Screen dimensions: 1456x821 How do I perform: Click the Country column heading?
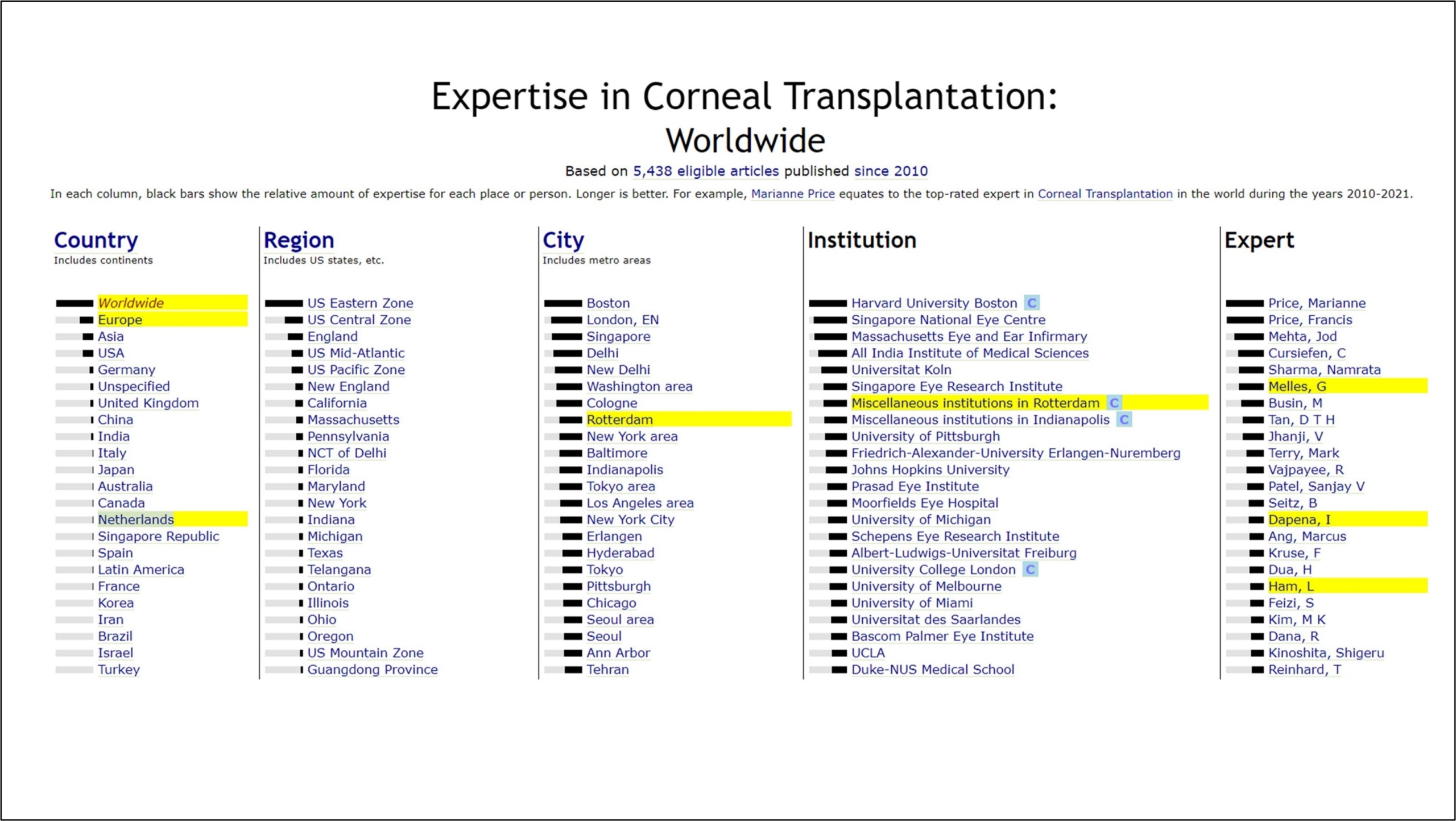[96, 240]
